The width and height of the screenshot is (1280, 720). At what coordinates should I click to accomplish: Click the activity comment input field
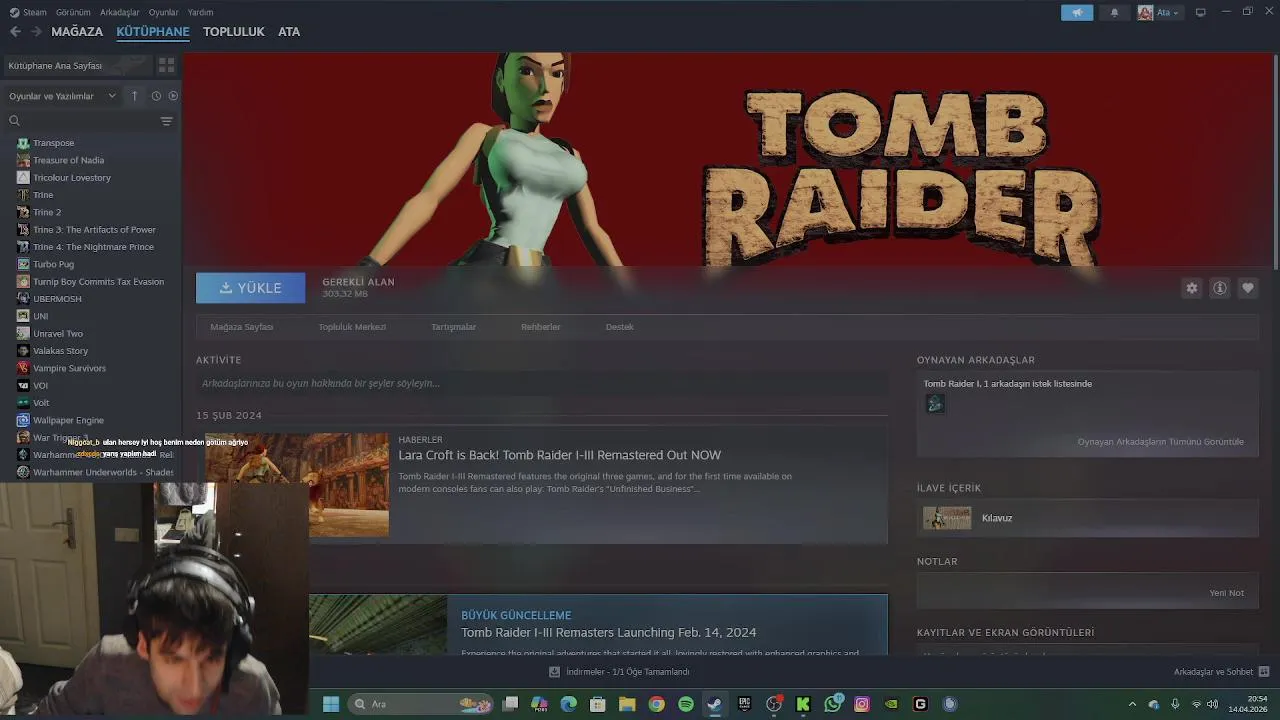(542, 383)
